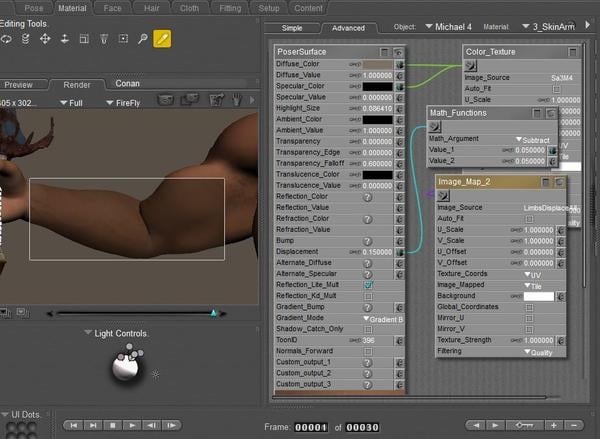This screenshot has height=439, width=600.
Task: Switch to the Cloth room tab
Action: coord(189,8)
